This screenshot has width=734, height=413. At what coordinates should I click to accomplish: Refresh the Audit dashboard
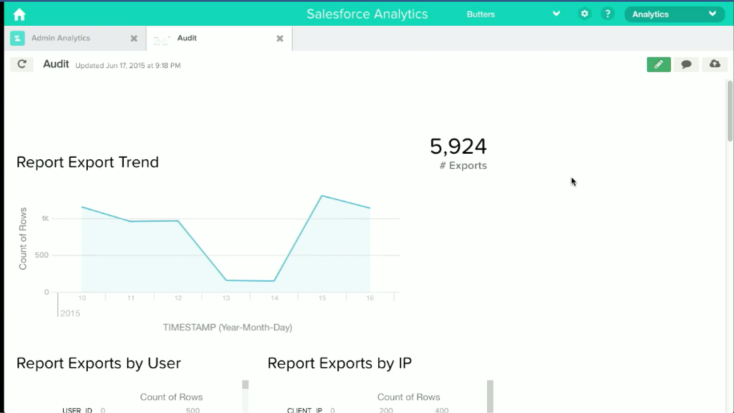[22, 64]
